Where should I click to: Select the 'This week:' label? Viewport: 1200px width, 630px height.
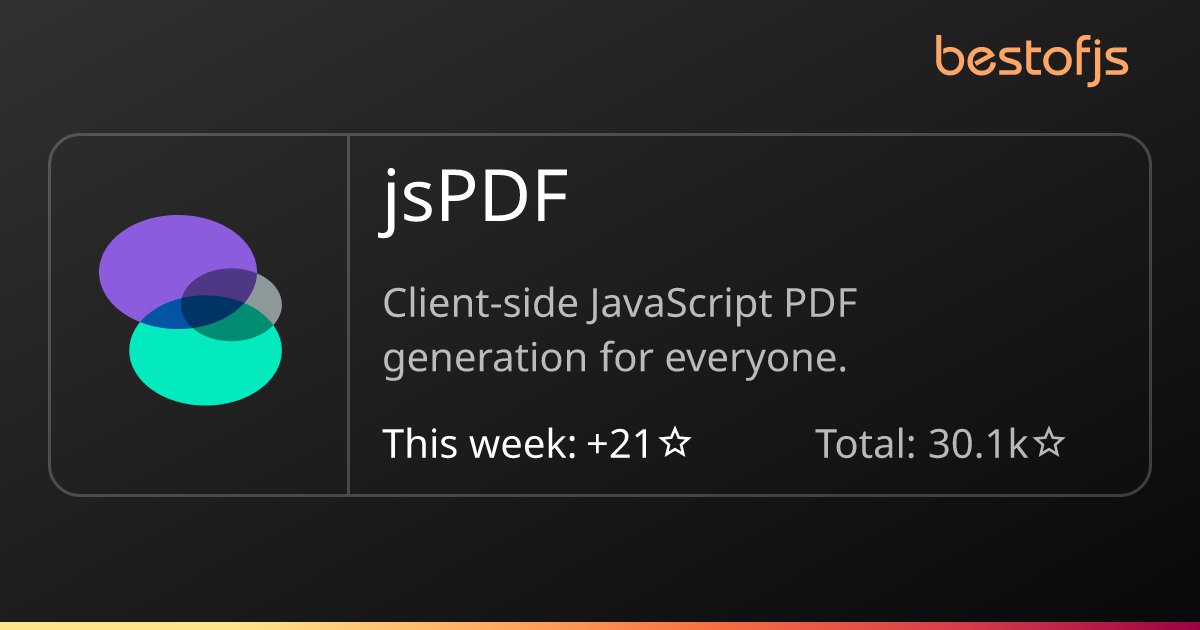(x=480, y=443)
